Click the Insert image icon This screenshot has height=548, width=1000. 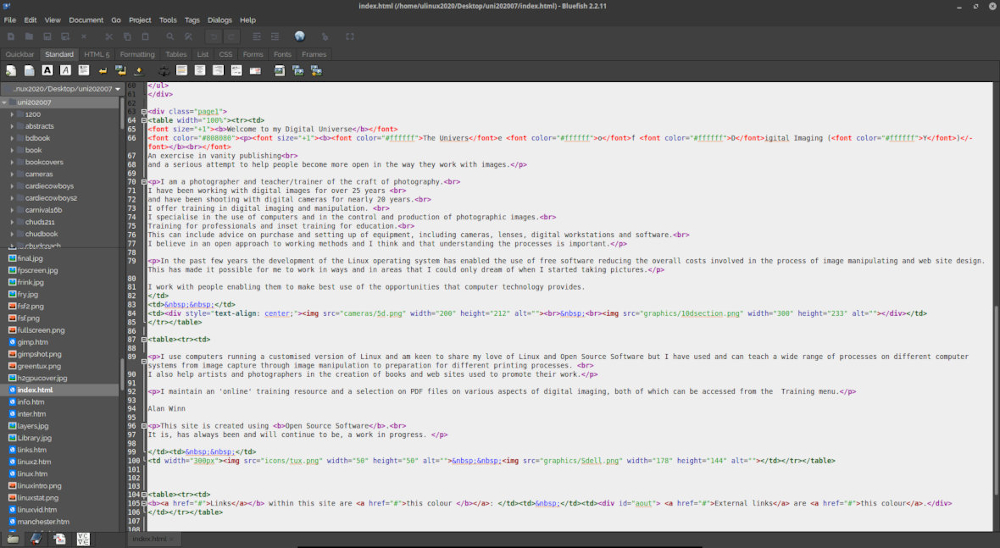(279, 70)
